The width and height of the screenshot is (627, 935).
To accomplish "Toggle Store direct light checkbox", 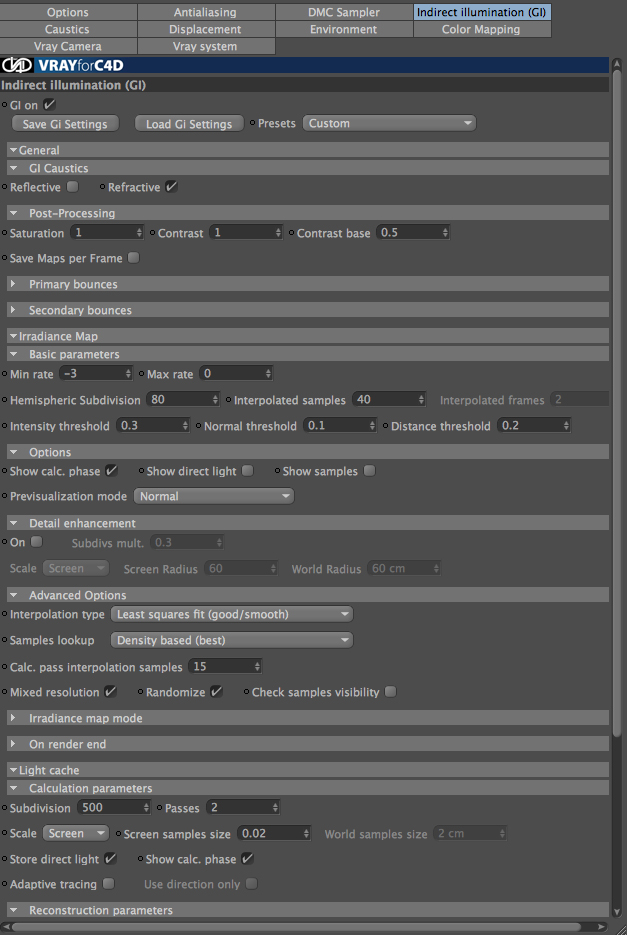I will coord(110,859).
